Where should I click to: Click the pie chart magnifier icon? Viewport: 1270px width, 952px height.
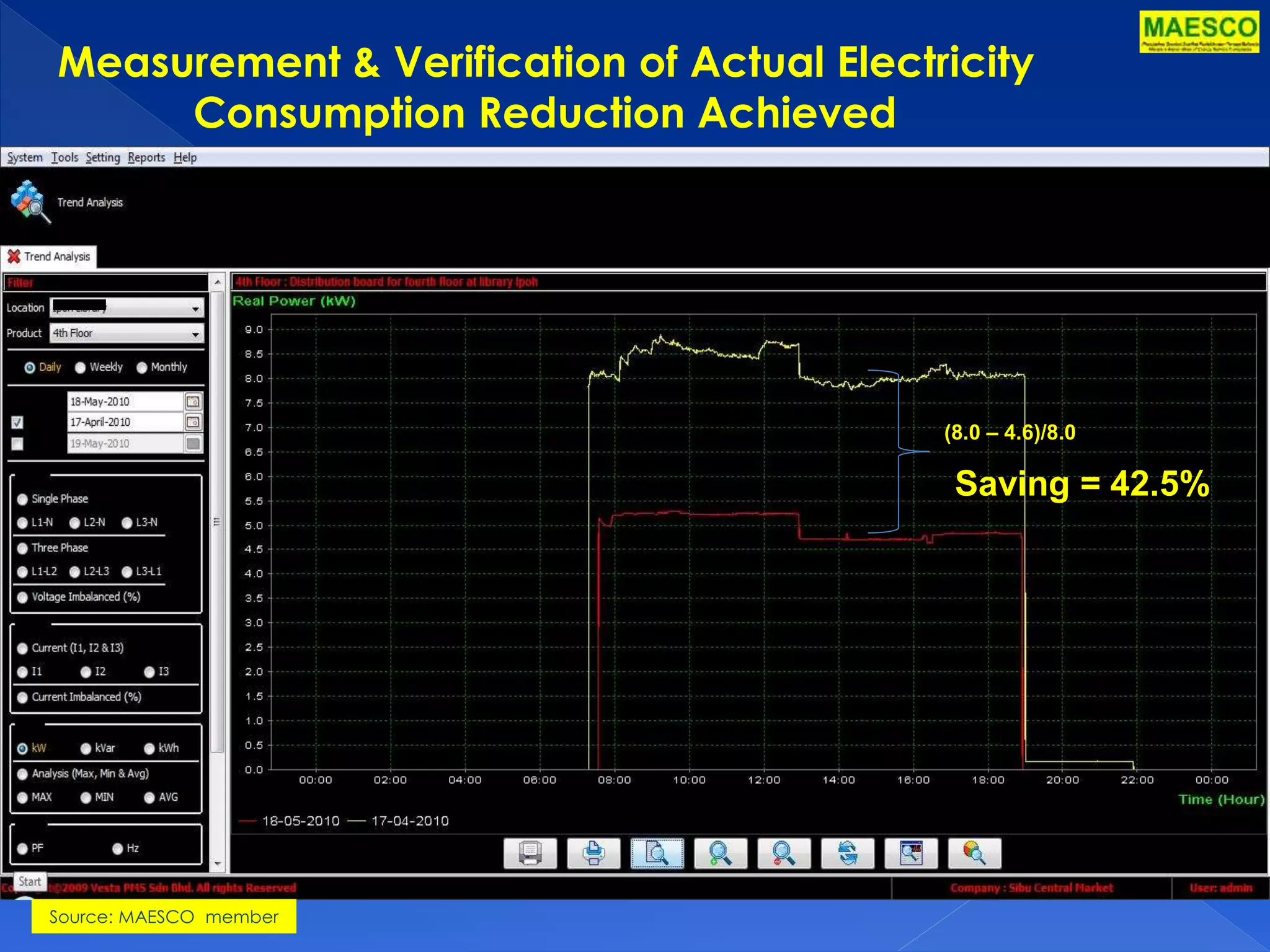click(974, 853)
